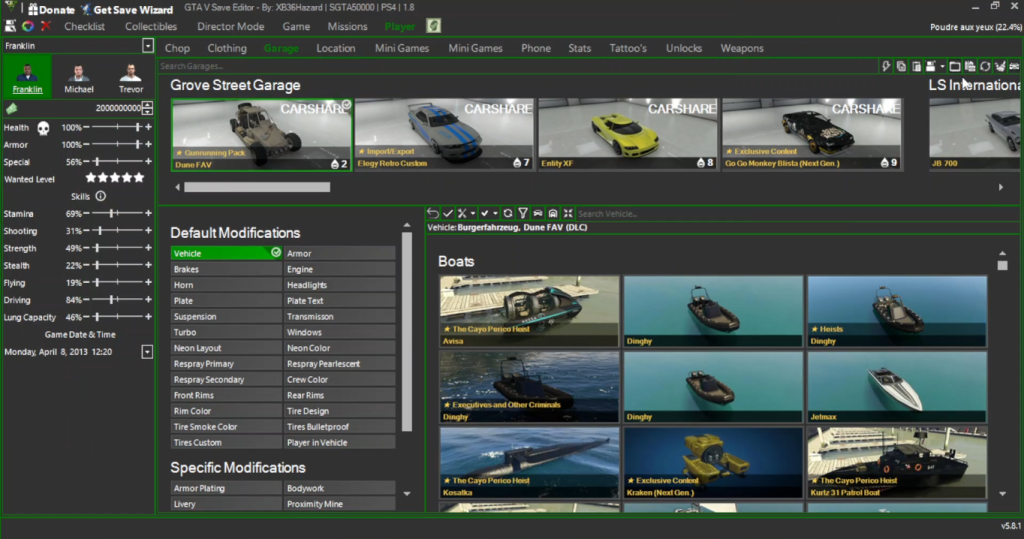Image resolution: width=1024 pixels, height=539 pixels.
Task: Set wanted level to one star
Action: coord(91,178)
